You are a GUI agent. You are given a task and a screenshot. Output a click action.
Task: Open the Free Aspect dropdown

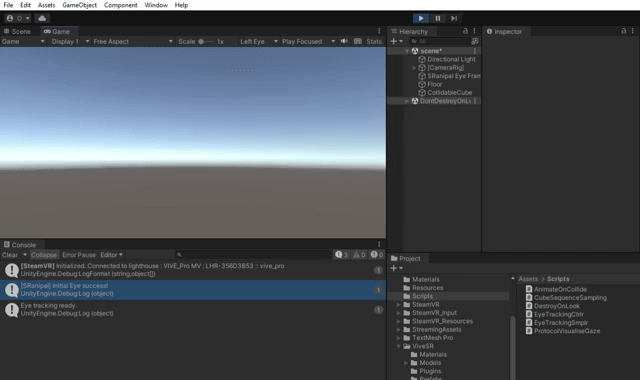point(132,42)
